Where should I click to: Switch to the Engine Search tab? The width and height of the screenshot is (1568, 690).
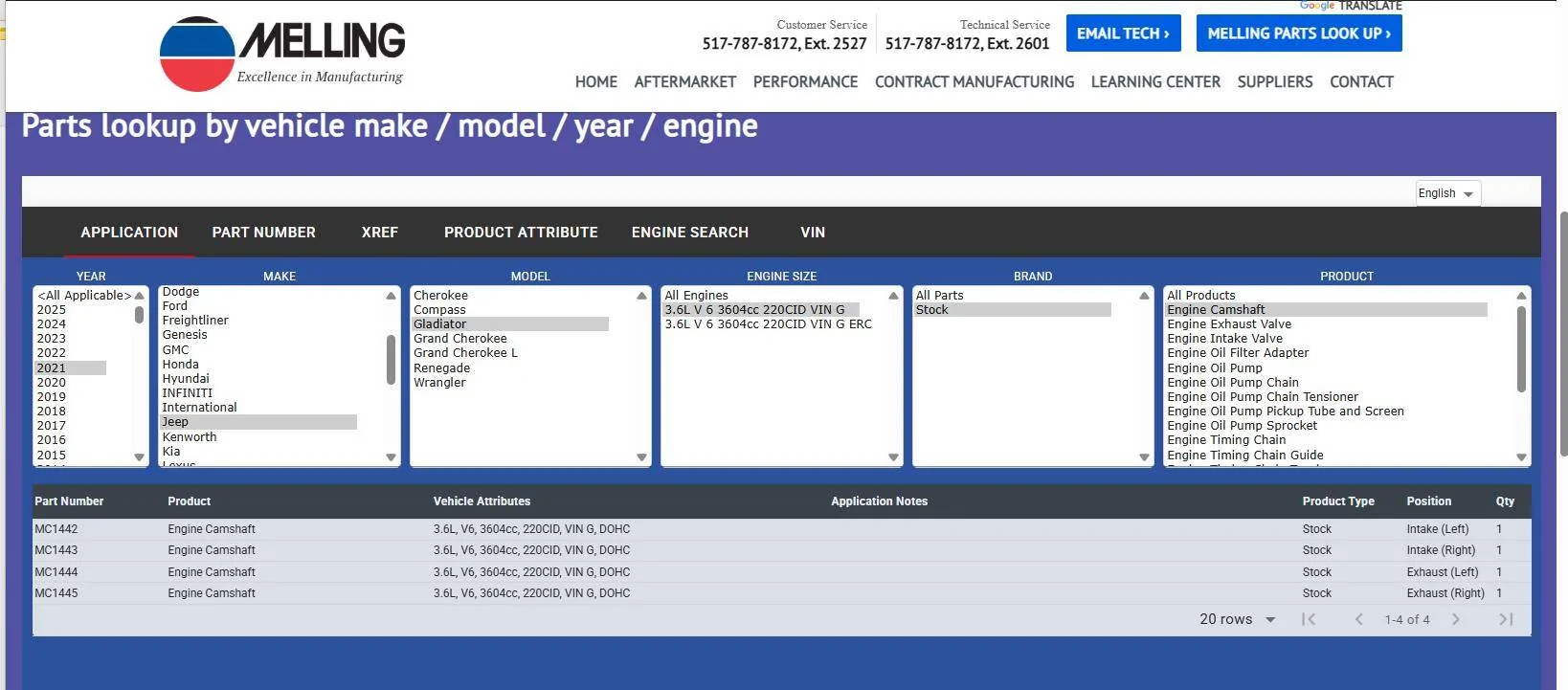pyautogui.click(x=690, y=233)
